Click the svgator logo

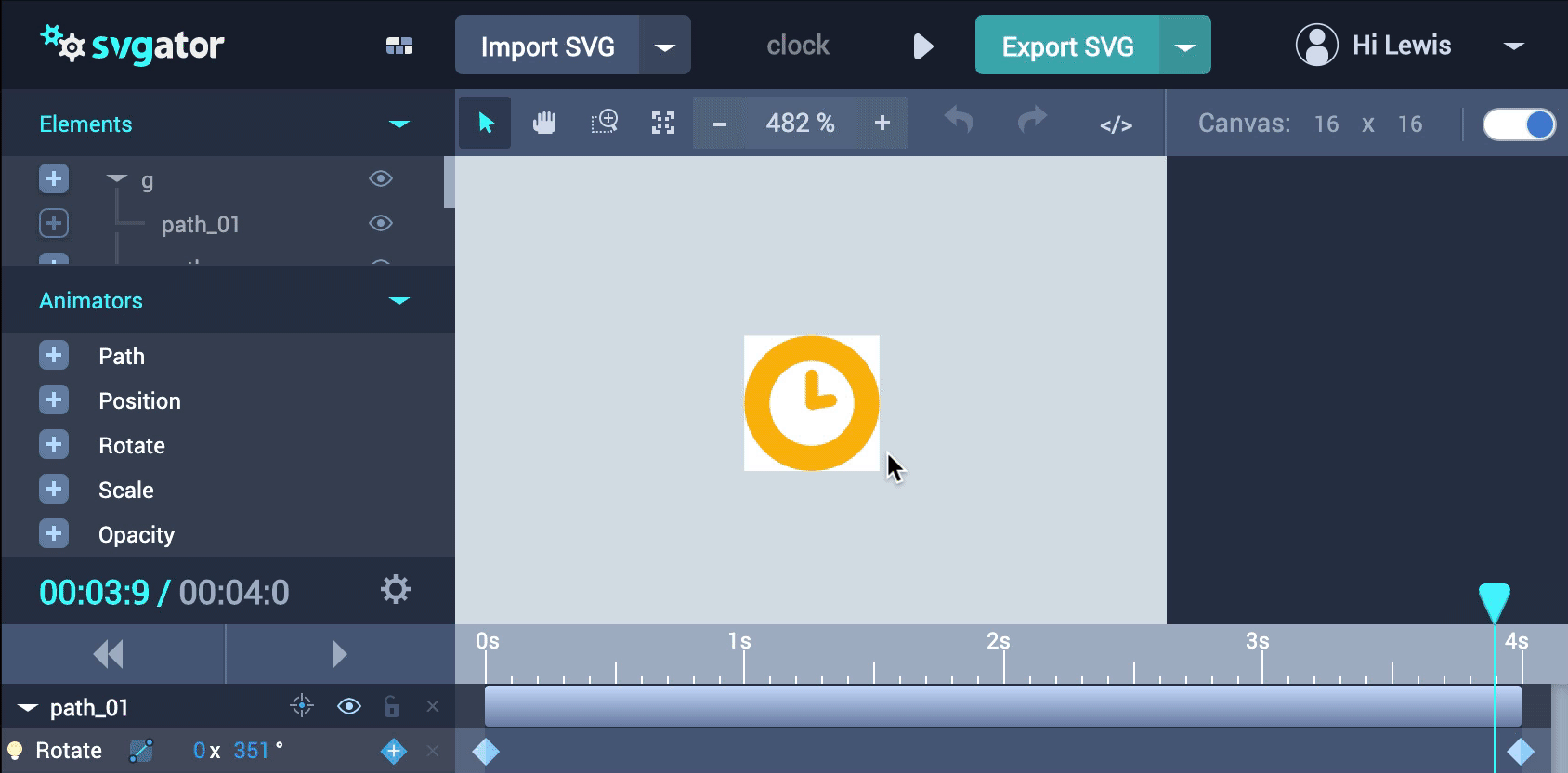point(132,45)
